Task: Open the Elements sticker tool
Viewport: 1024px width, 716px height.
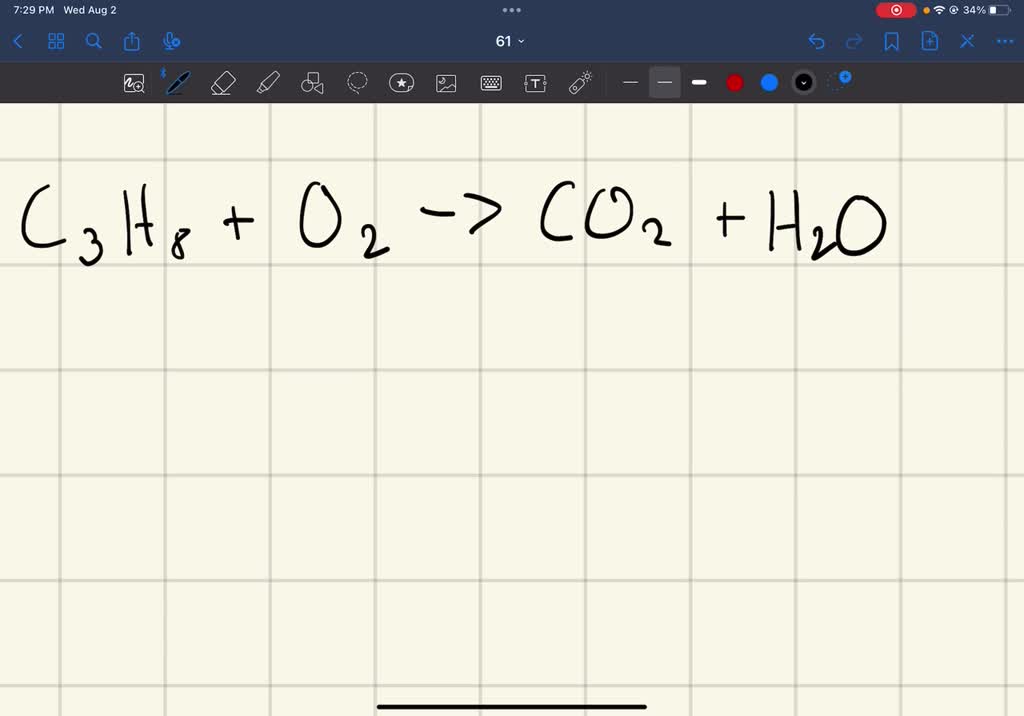Action: click(x=401, y=82)
